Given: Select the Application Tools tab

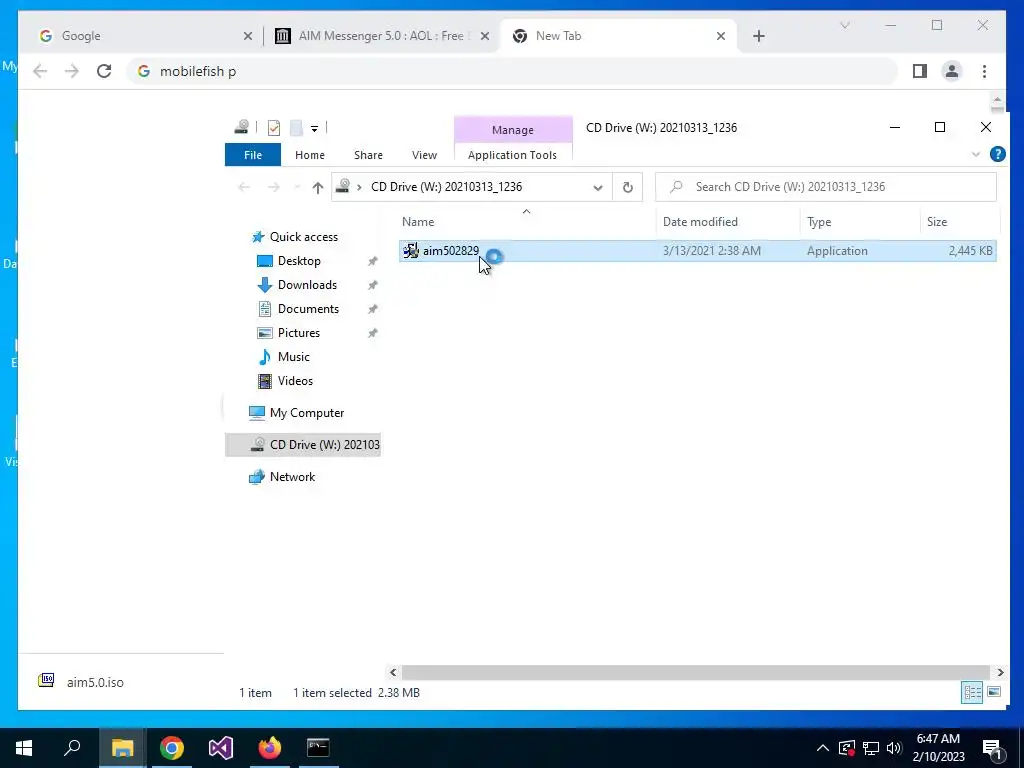Looking at the screenshot, I should tap(513, 155).
